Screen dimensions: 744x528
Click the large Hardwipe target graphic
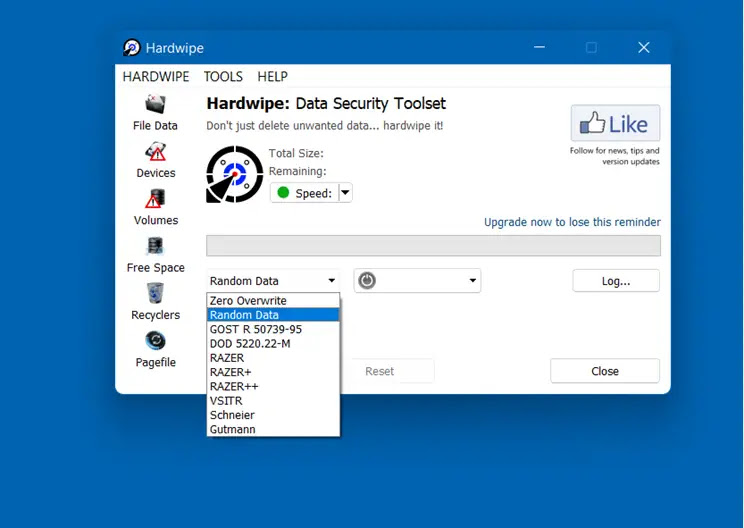[234, 174]
